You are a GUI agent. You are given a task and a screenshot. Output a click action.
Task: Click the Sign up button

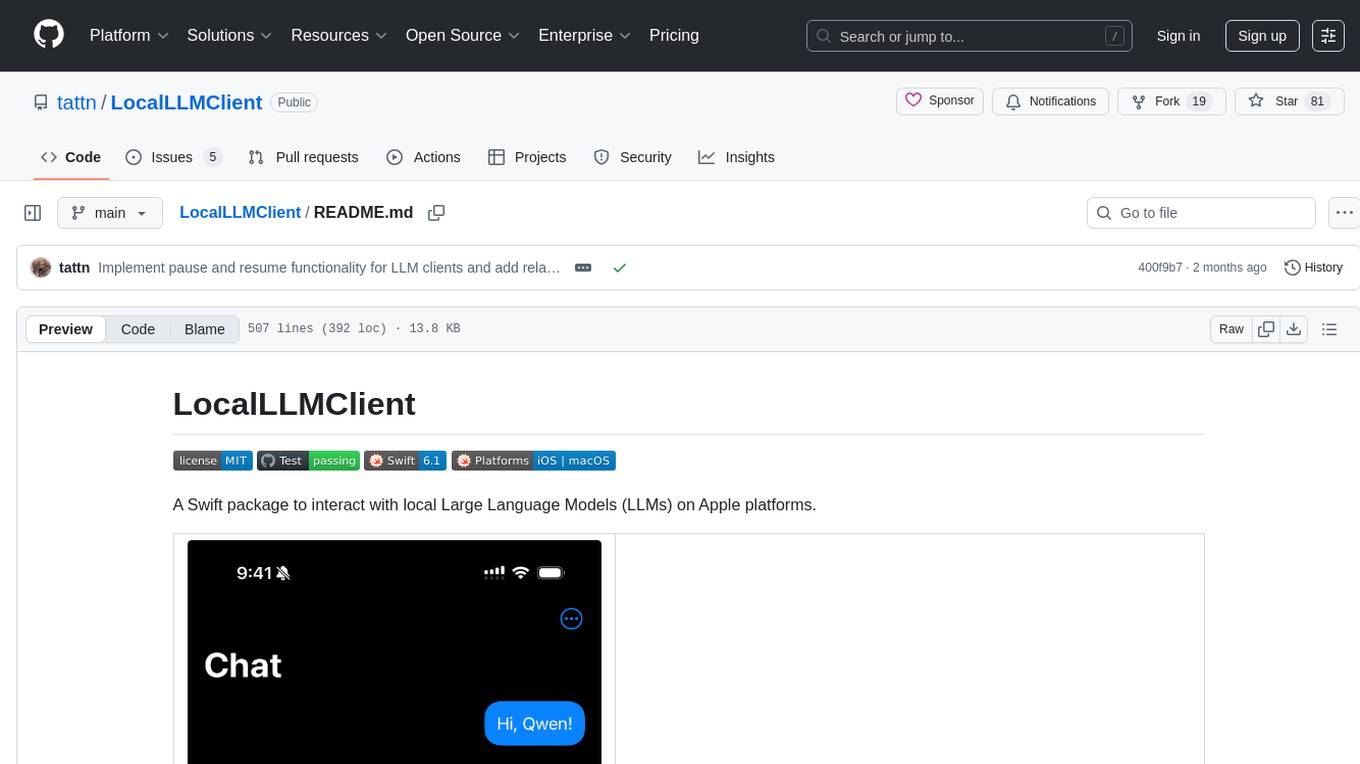(x=1262, y=36)
